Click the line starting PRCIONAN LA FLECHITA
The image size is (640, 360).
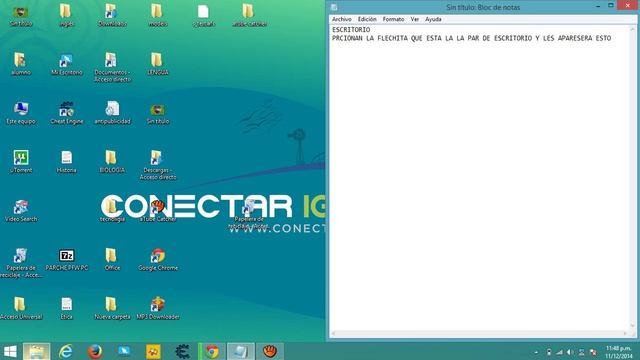click(x=471, y=38)
